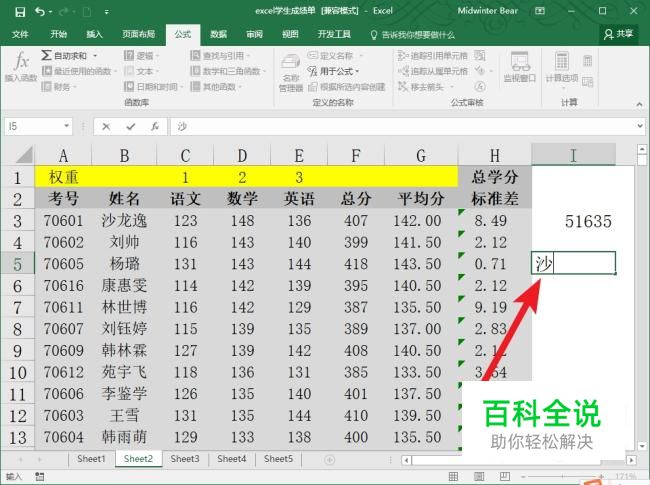Open the Insert (插入) tab
Screen dimensions: 650x485
(94, 34)
